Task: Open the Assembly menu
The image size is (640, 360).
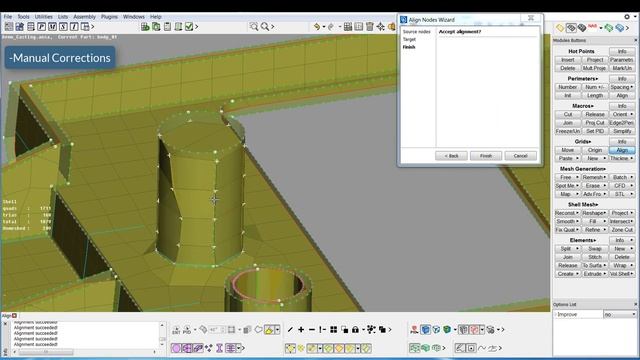Action: point(84,17)
